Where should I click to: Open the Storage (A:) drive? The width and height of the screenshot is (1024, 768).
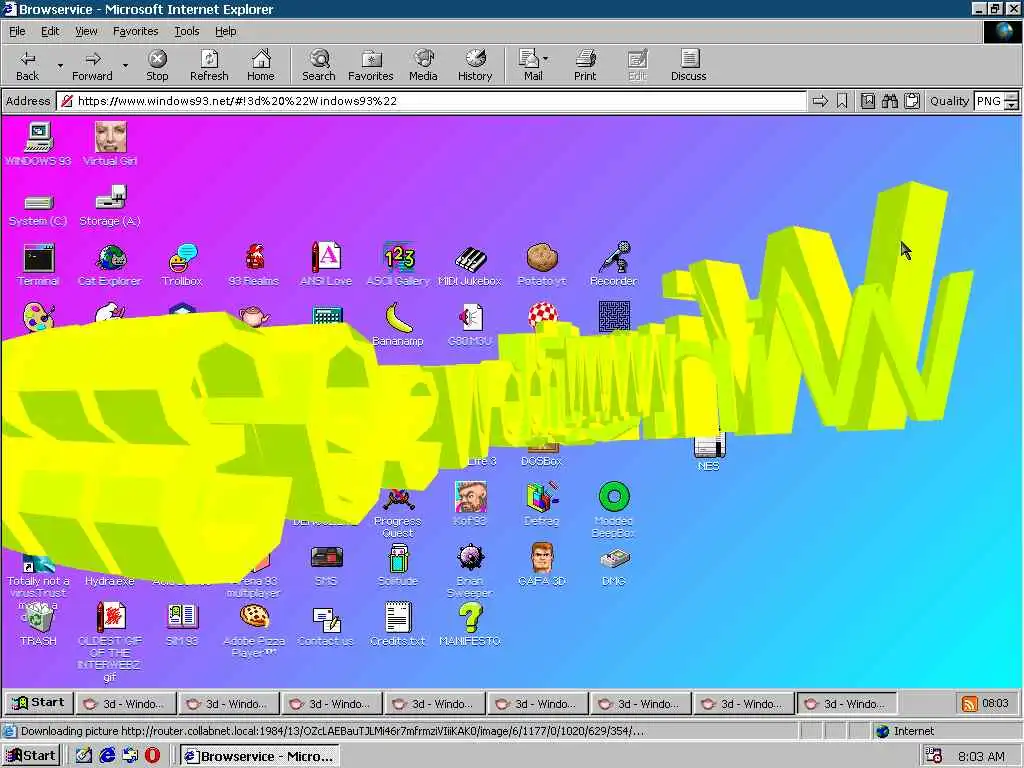tap(110, 206)
